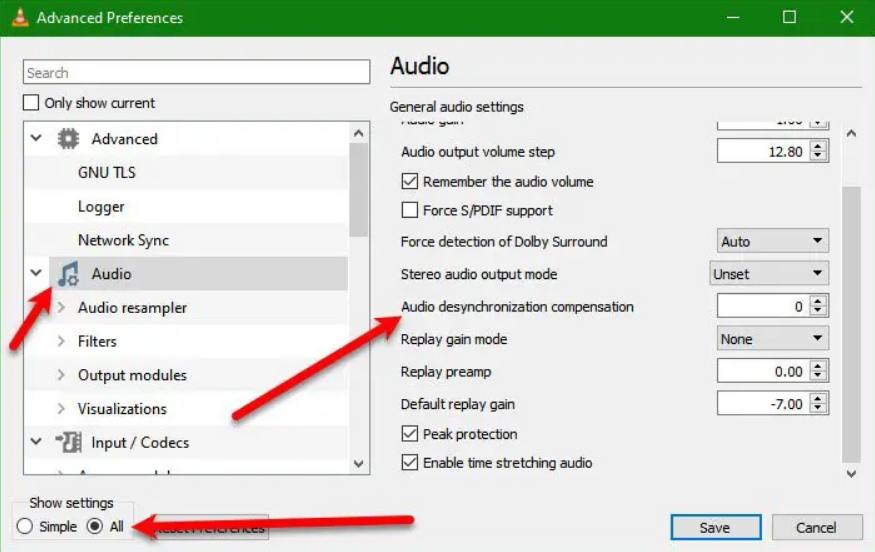Open Force detection of Dolby Surround dropdown
The image size is (875, 552).
point(772,241)
